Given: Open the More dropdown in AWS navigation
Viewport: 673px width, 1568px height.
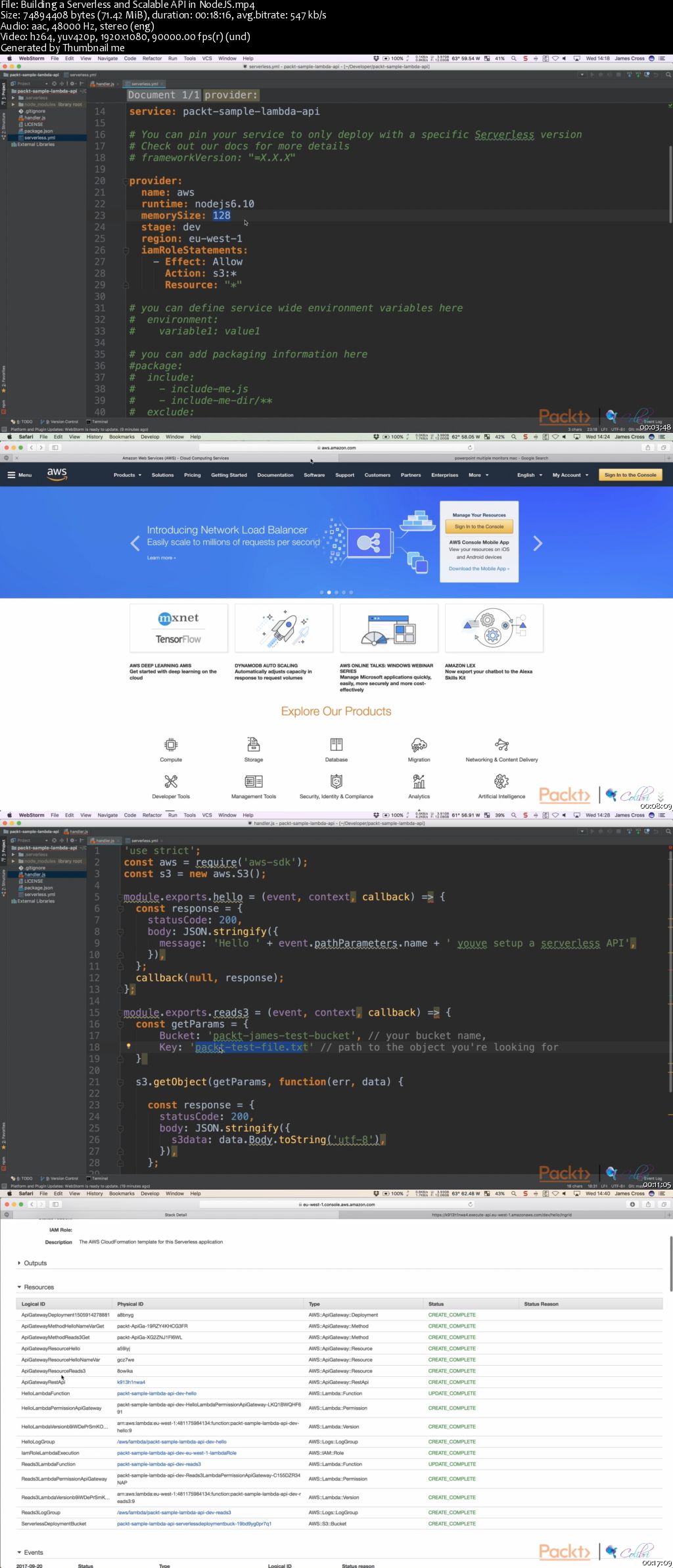Looking at the screenshot, I should pos(478,475).
